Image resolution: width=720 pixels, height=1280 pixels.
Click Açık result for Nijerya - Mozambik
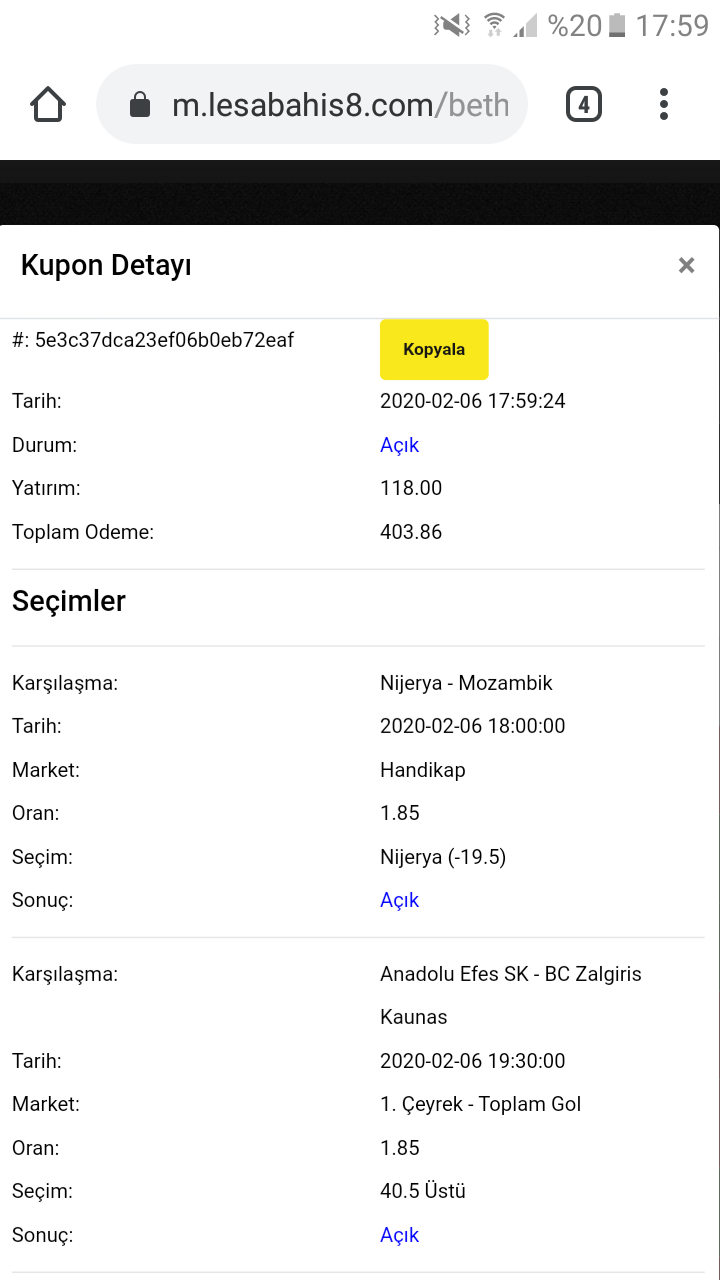pyautogui.click(x=400, y=900)
